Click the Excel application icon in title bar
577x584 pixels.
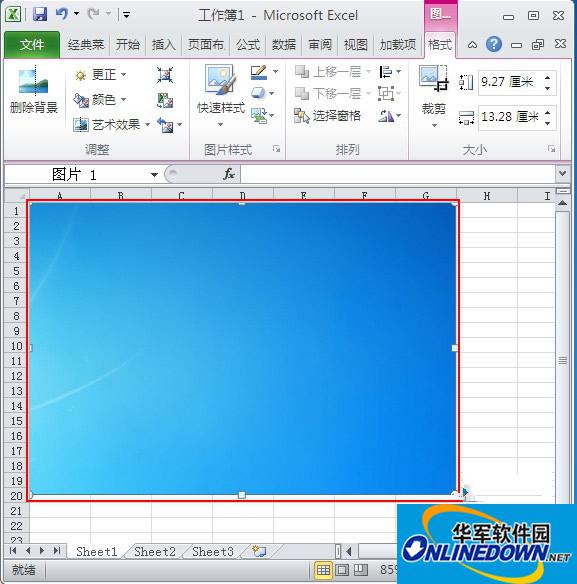(x=13, y=15)
